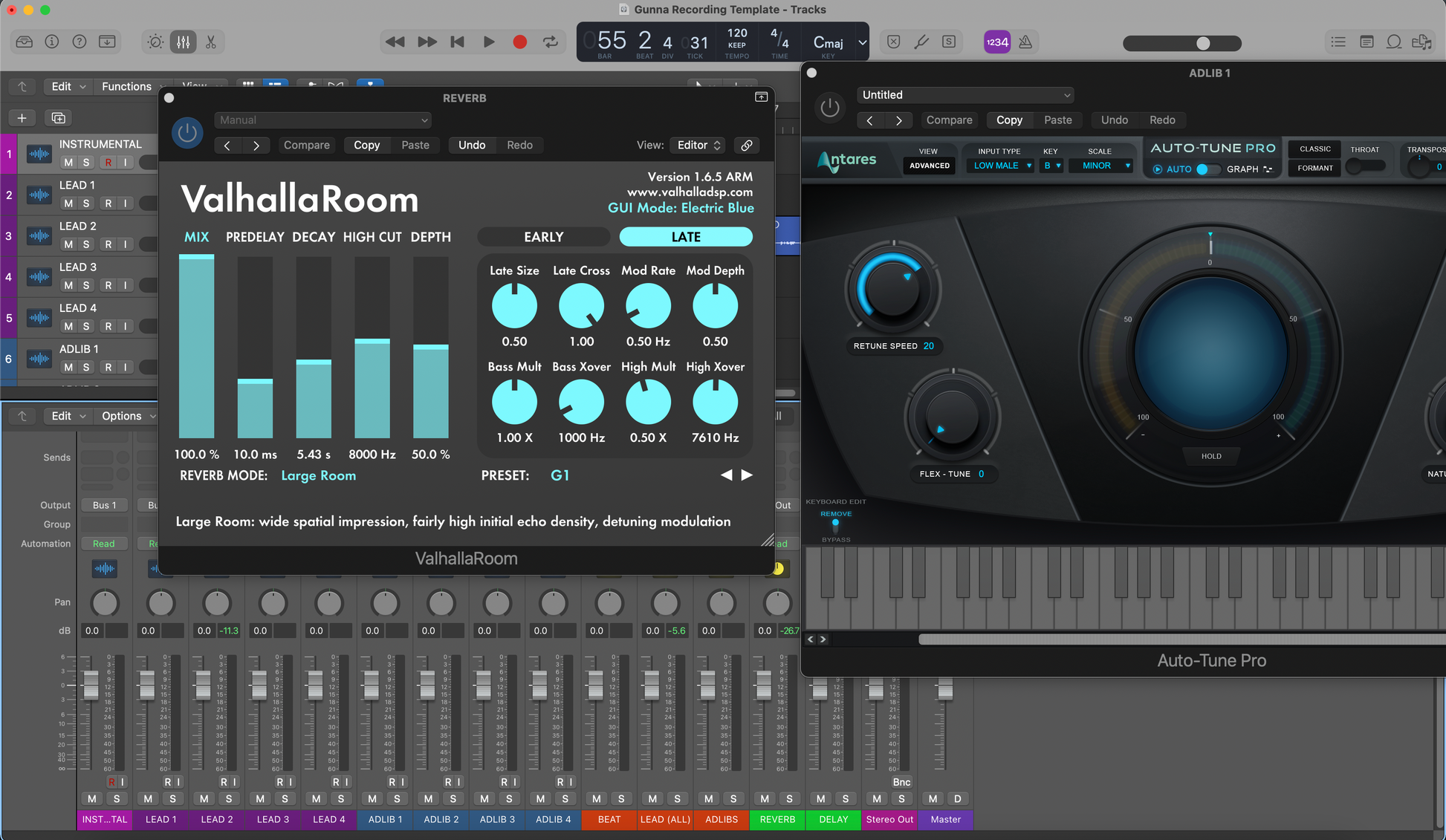Toggle the Count-in 1234 button
The image size is (1446, 840).
click(996, 42)
